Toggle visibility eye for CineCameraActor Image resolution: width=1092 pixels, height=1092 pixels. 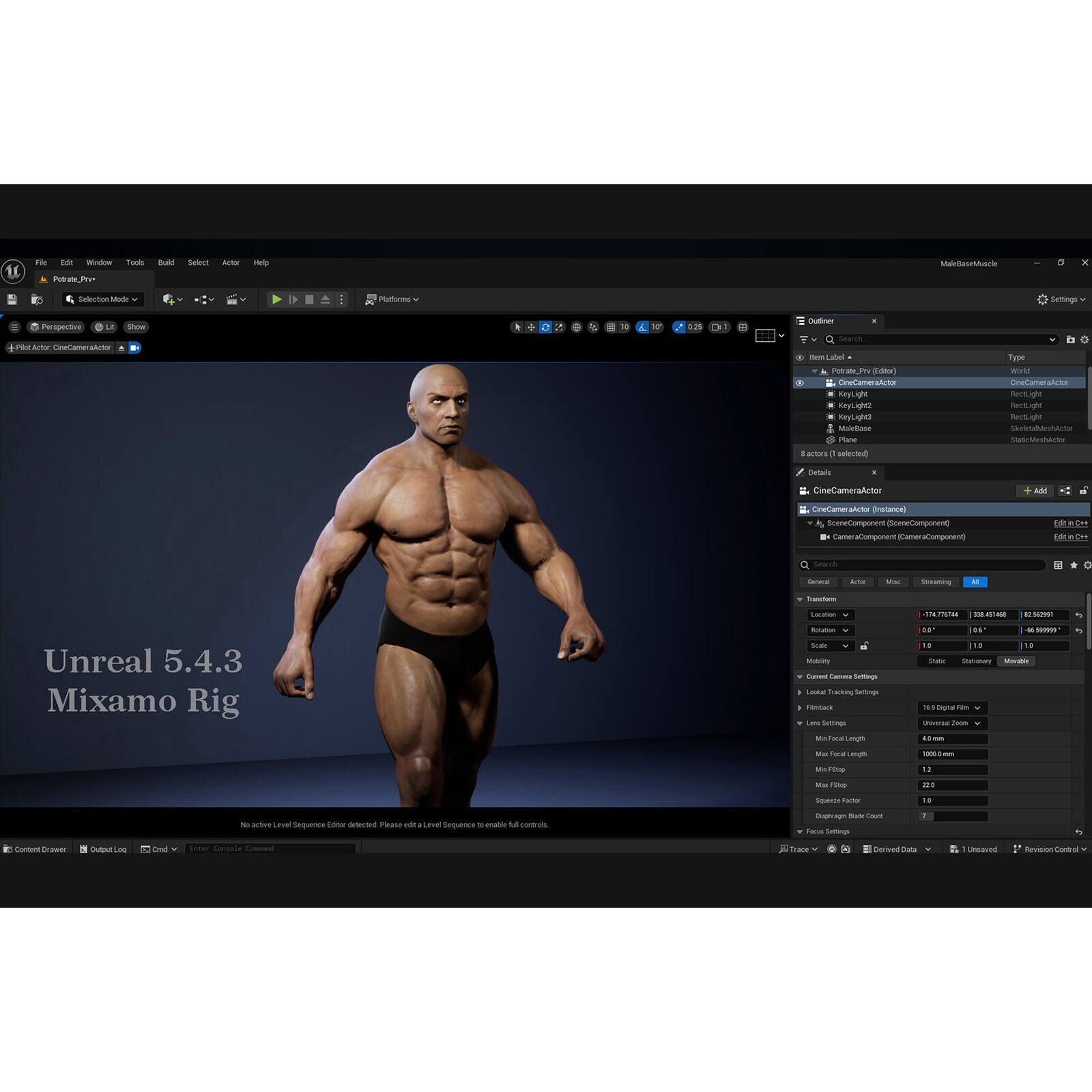800,383
